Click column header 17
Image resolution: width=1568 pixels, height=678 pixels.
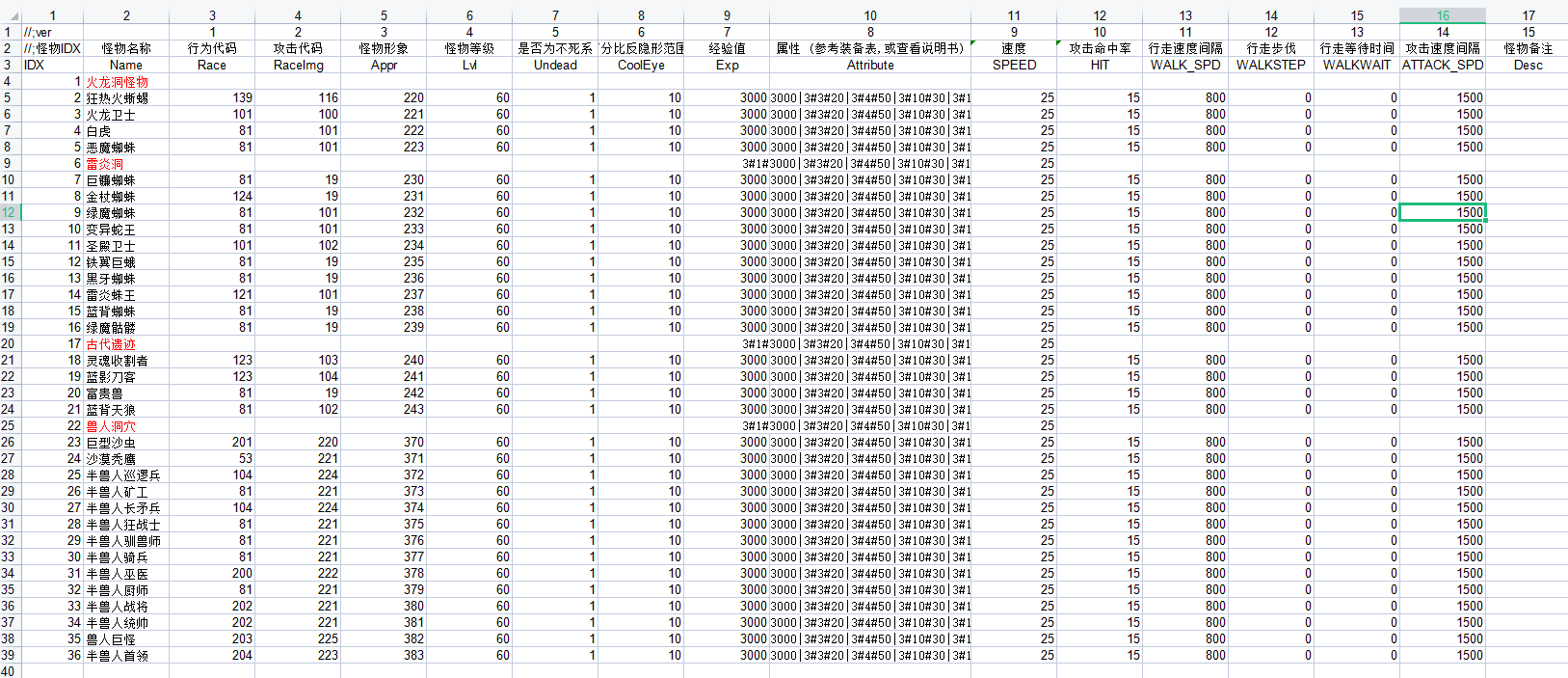[1528, 15]
